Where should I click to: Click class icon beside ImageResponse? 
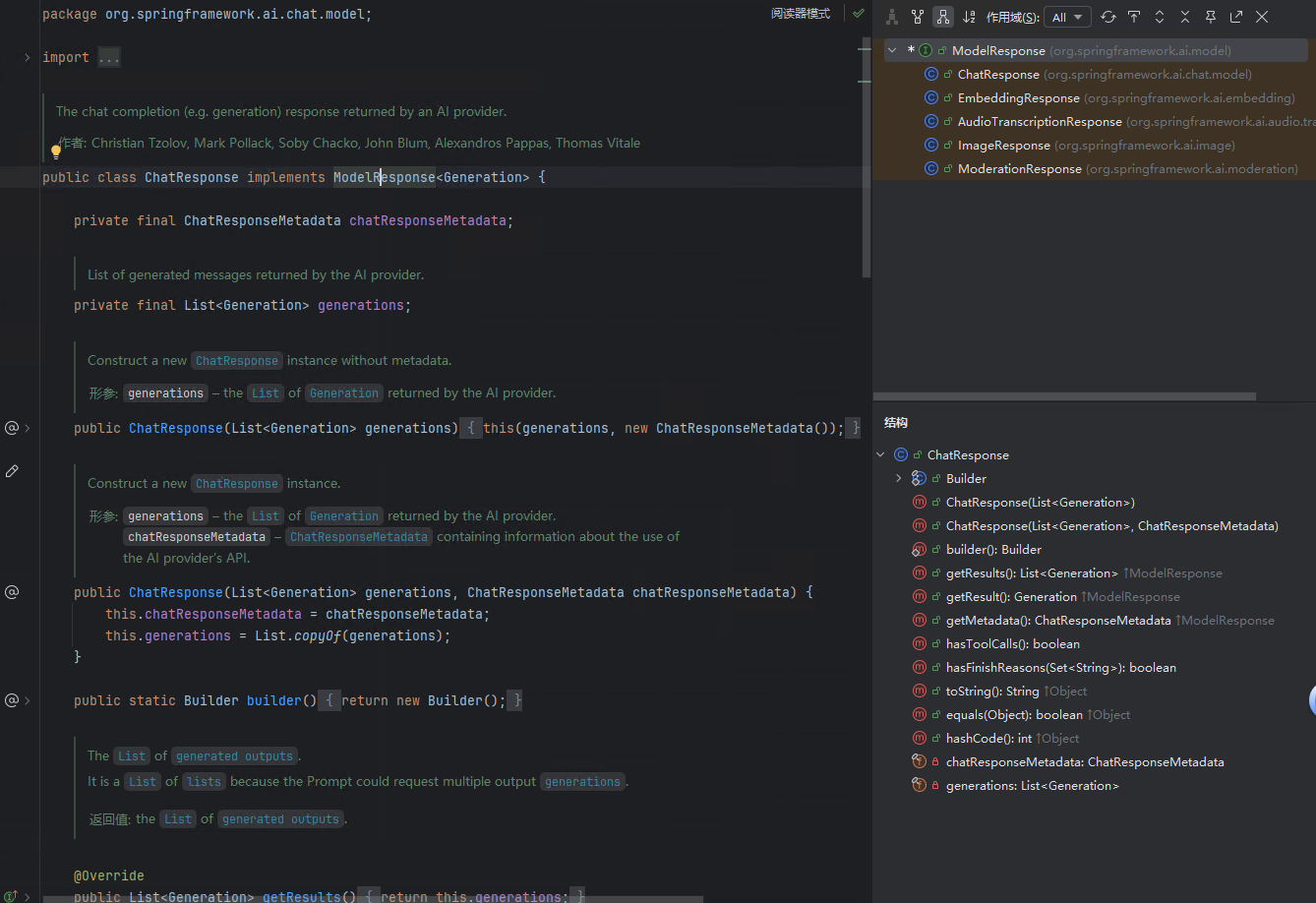(930, 145)
